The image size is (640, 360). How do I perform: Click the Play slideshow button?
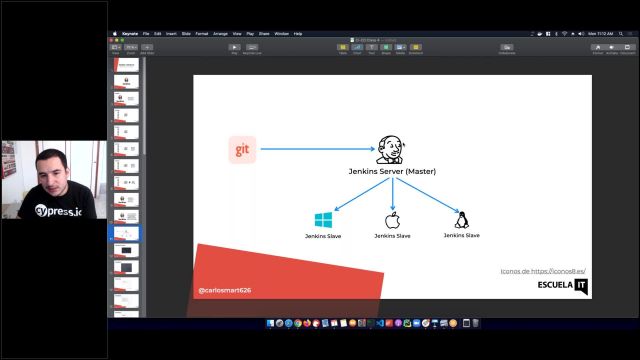point(234,47)
